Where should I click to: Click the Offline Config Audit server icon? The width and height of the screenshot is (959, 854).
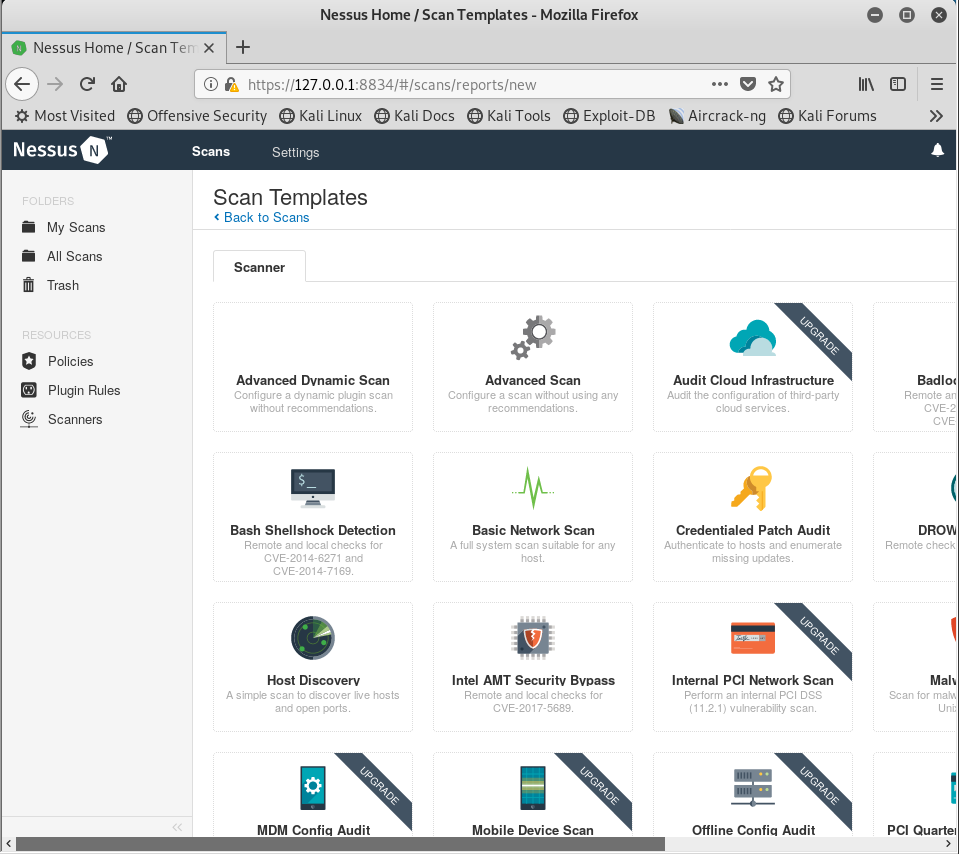[x=752, y=787]
